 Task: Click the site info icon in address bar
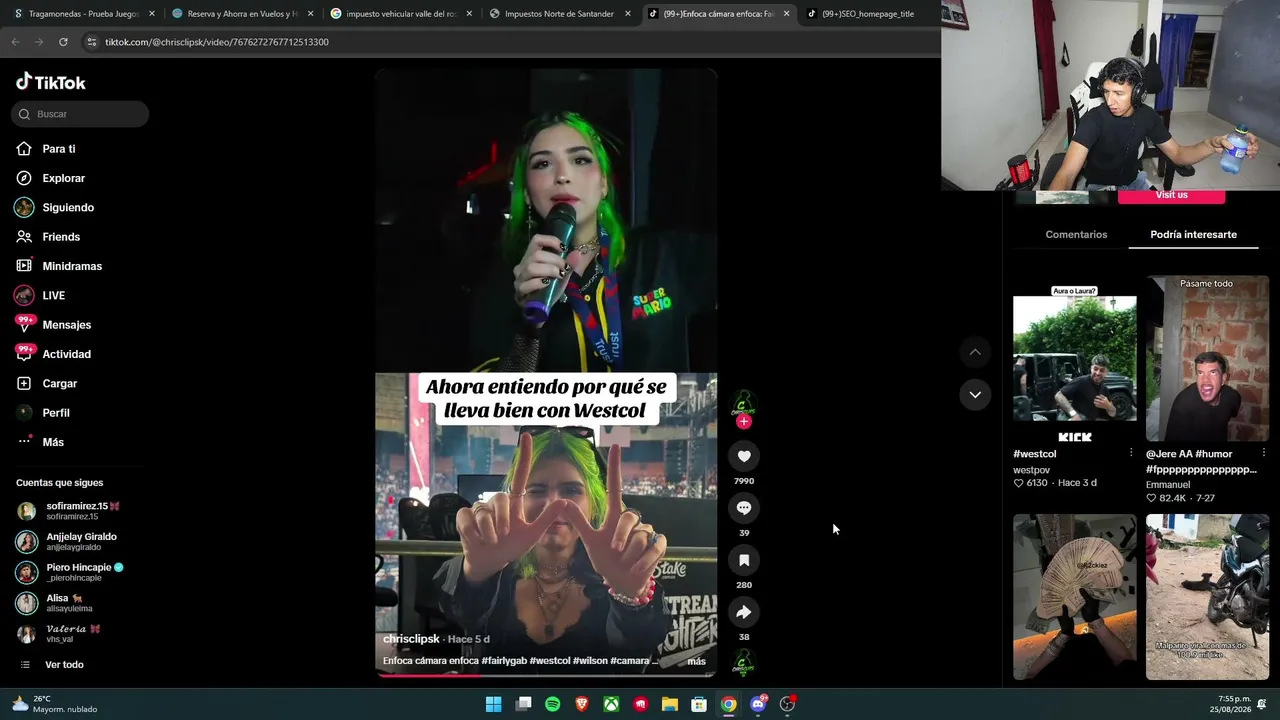click(x=92, y=42)
